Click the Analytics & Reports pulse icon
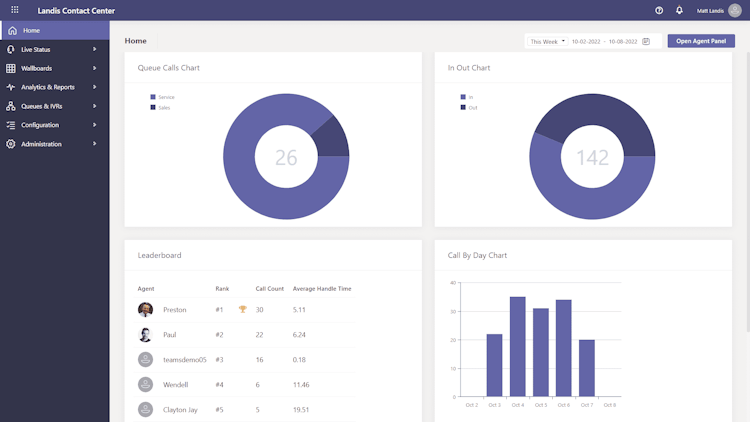750x422 pixels. pos(11,87)
